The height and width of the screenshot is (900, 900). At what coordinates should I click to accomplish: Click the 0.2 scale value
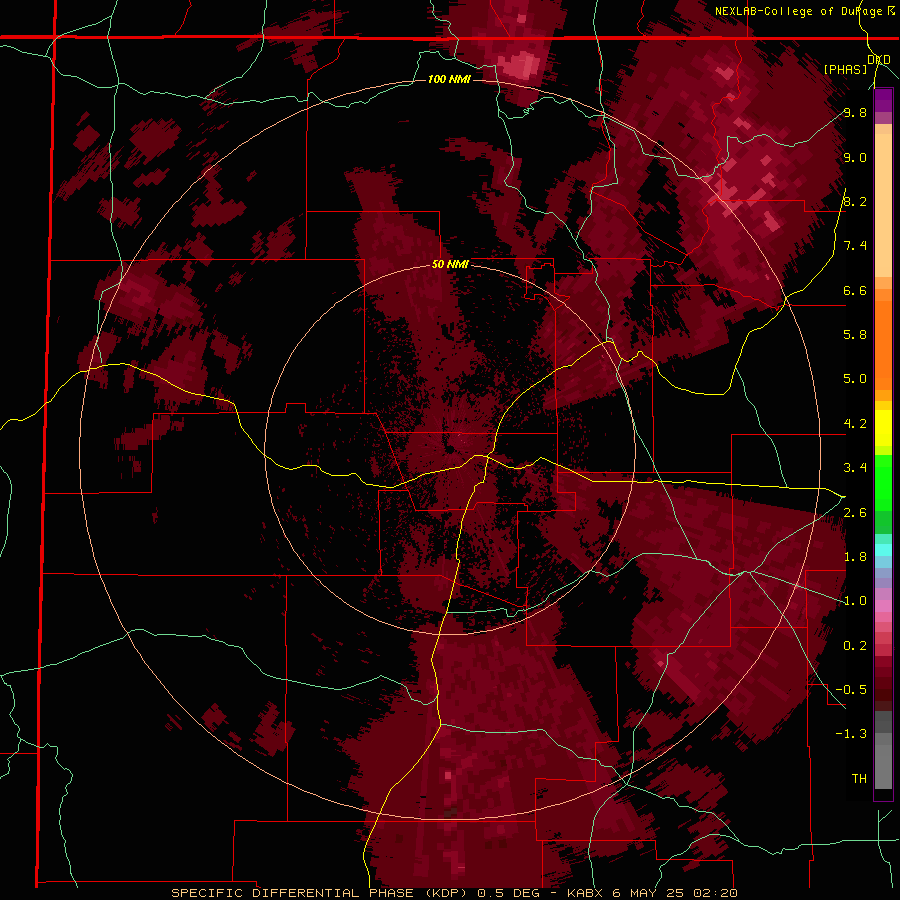tap(855, 645)
